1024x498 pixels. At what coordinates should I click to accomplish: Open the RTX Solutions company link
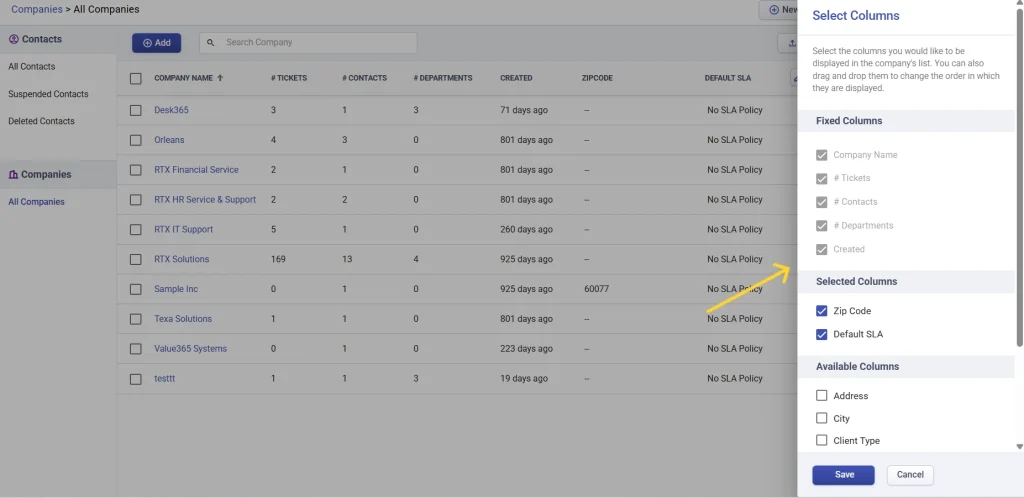tap(181, 259)
